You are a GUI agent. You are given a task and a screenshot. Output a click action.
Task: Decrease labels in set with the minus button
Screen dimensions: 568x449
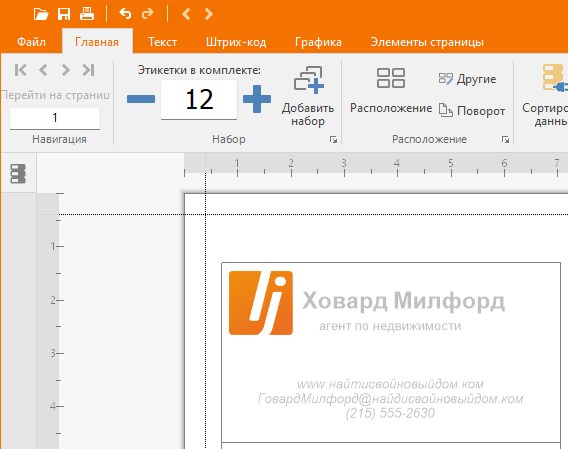point(141,99)
